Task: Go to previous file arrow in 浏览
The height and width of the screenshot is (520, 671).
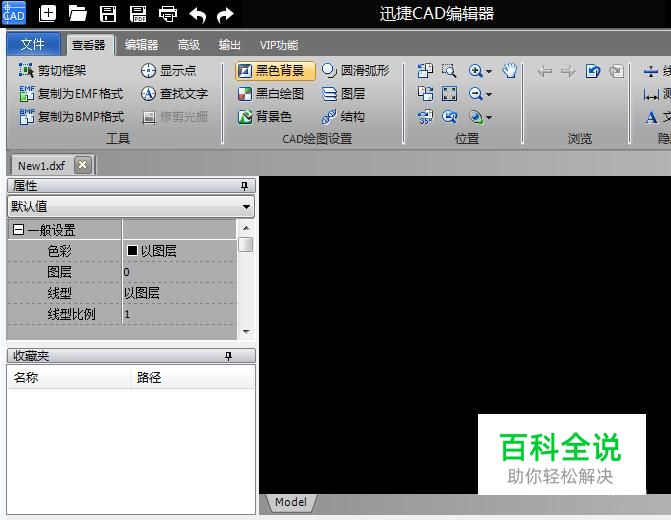Action: point(544,71)
